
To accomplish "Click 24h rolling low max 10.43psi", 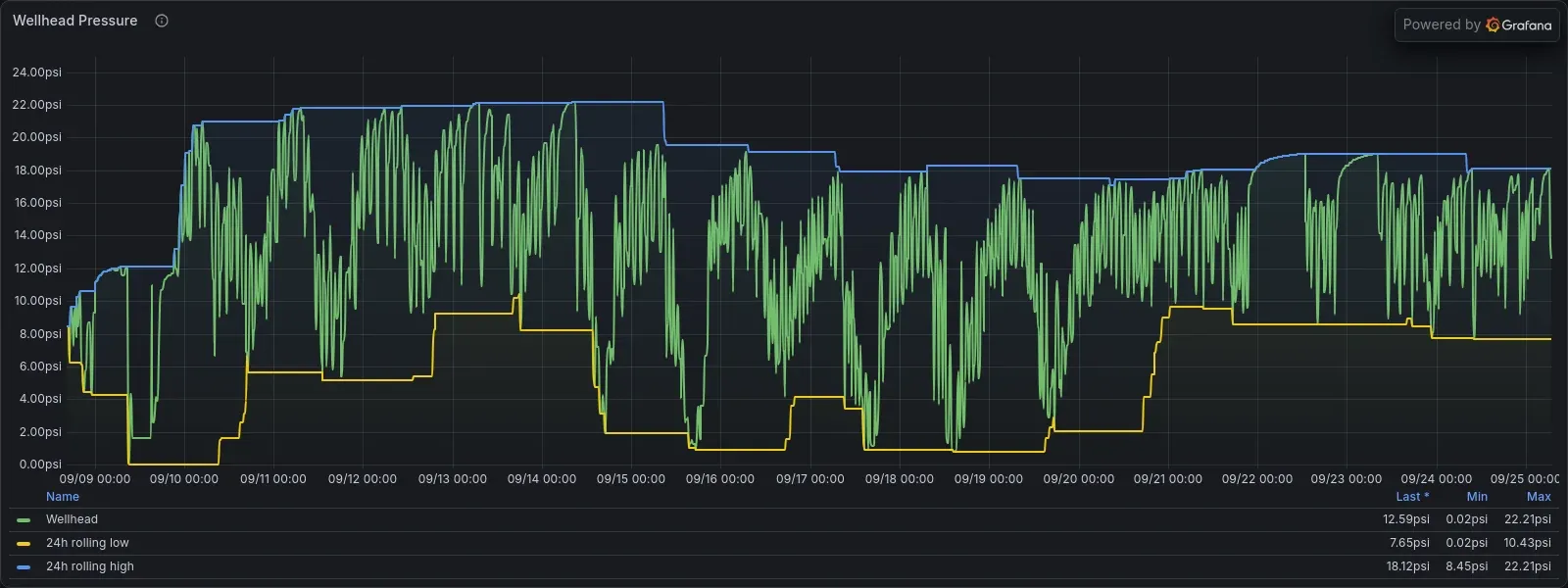I will 1528,543.
